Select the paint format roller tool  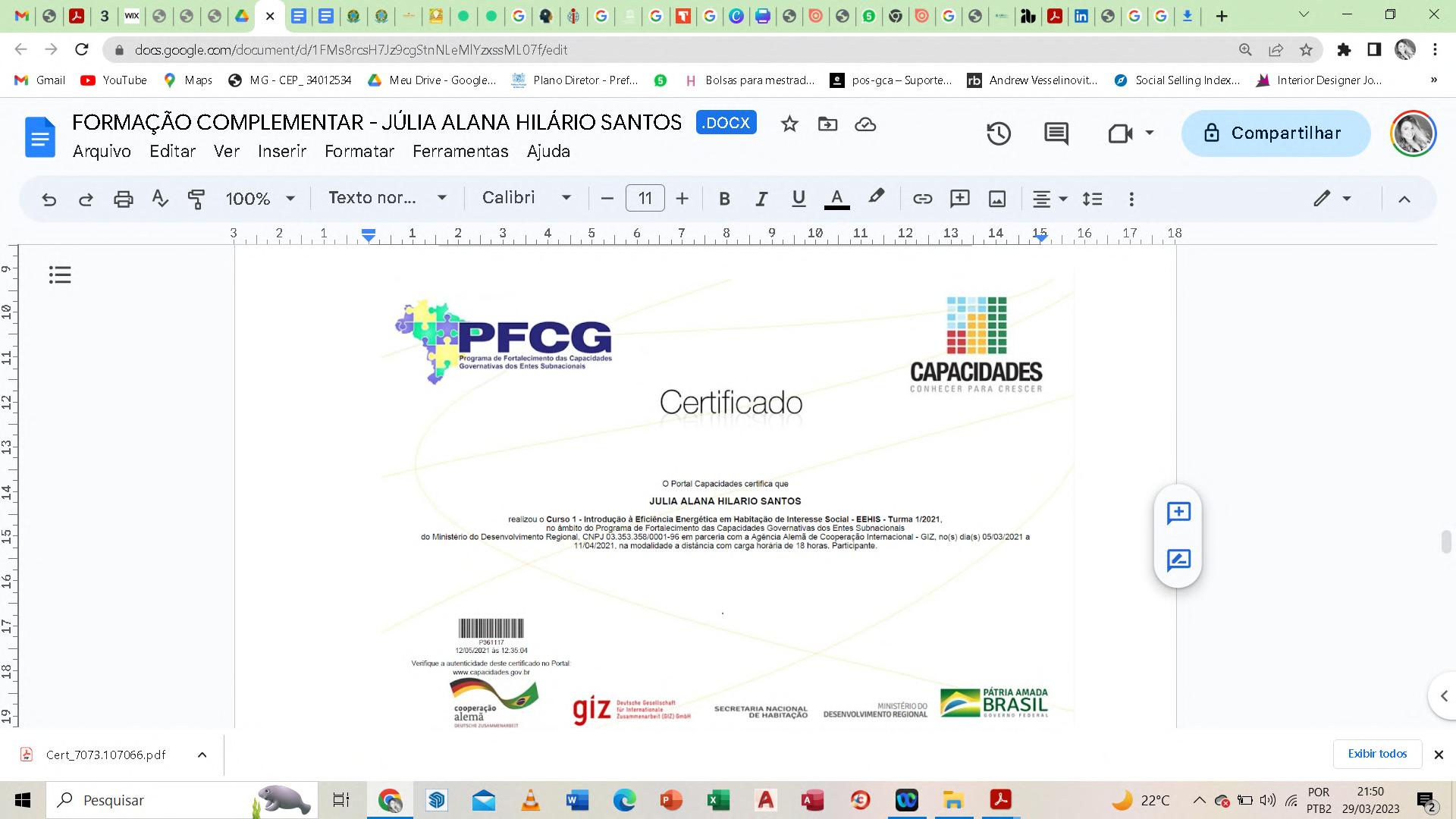pos(196,199)
